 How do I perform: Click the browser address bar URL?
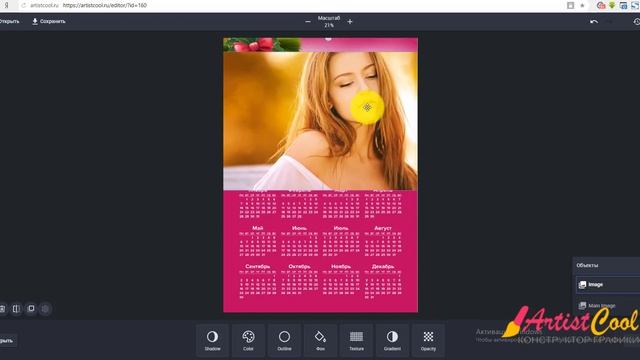pyautogui.click(x=104, y=5)
